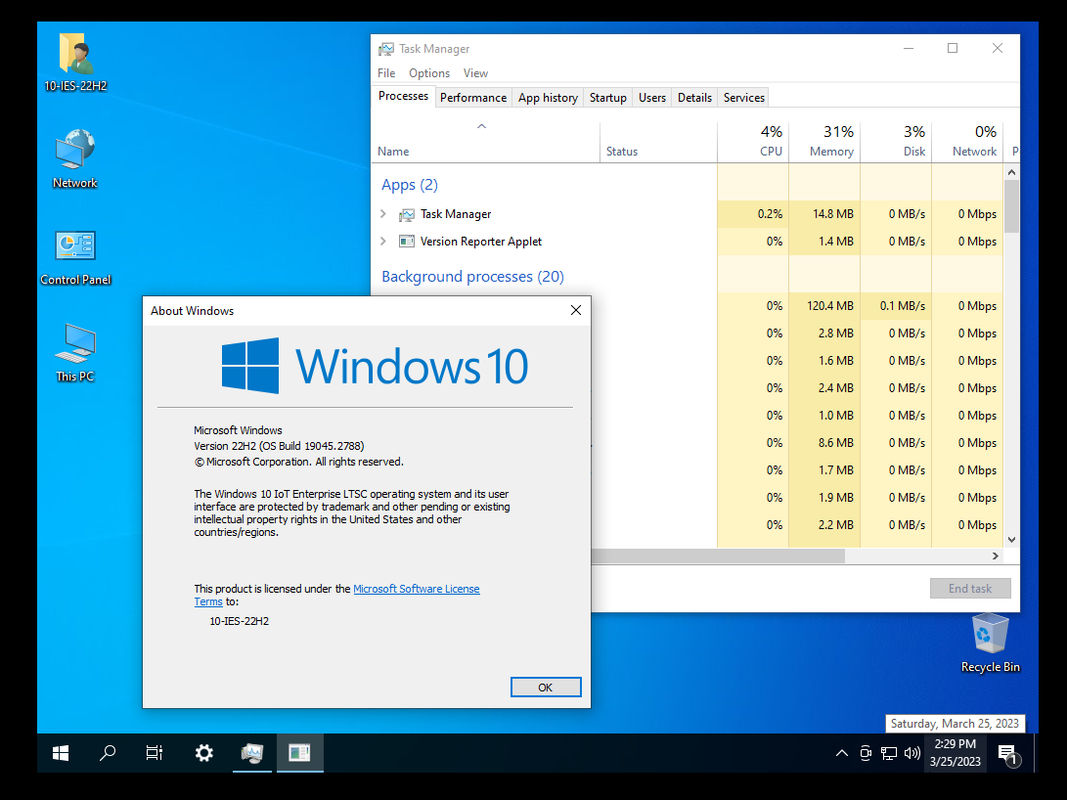Select the 8.6 MB memory cell
The height and width of the screenshot is (800, 1067).
(825, 443)
